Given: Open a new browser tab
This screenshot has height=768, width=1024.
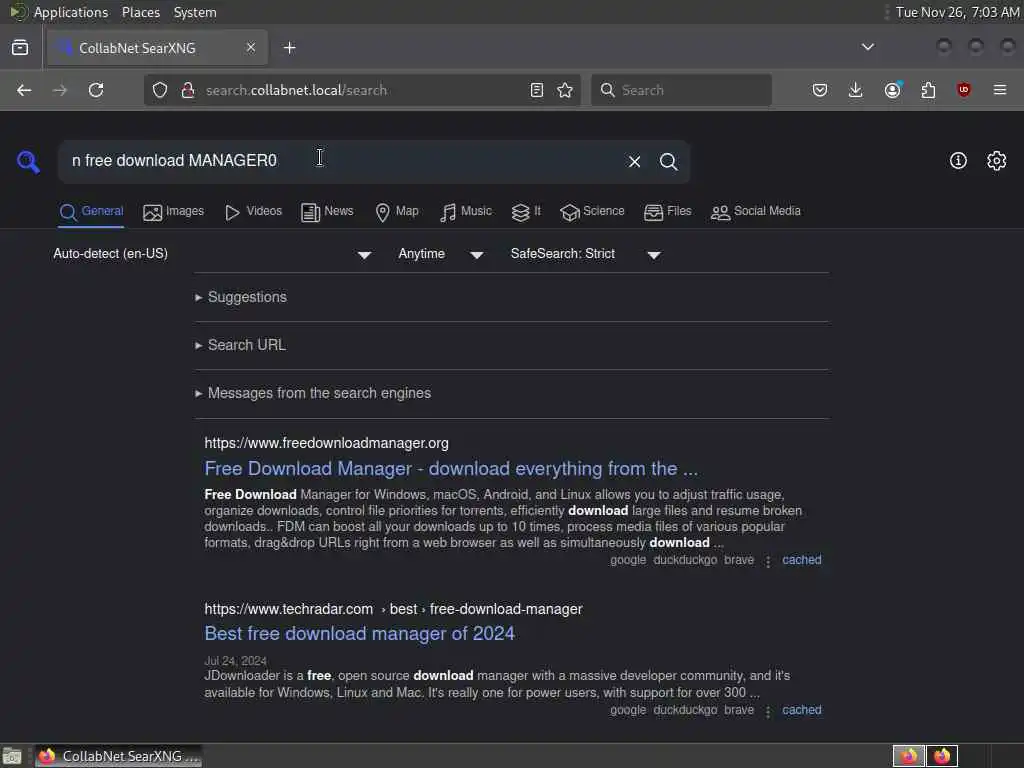Looking at the screenshot, I should 290,48.
